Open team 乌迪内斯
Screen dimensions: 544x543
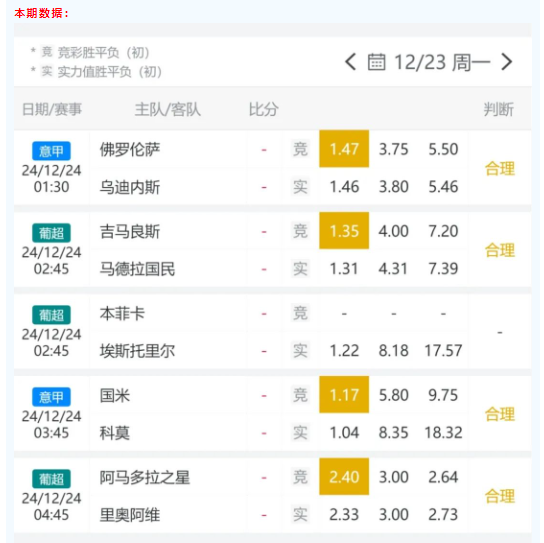130,187
